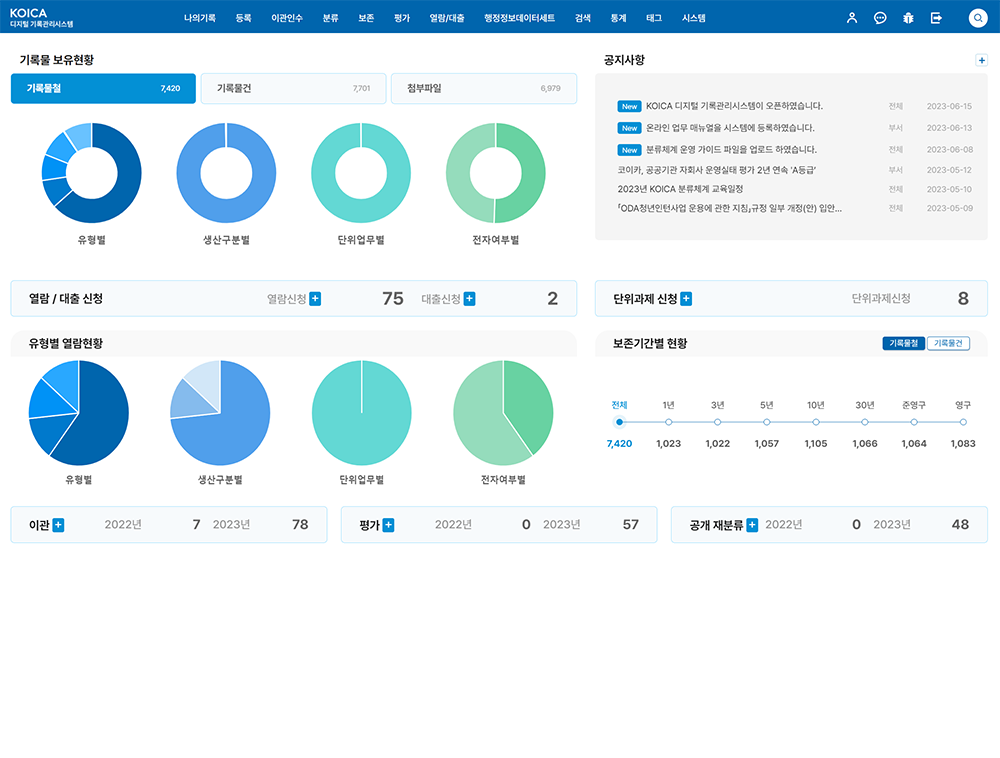Click the 생산구분별 pie chart in 열람현황
Screen dimensions: 1000x758
coord(220,413)
